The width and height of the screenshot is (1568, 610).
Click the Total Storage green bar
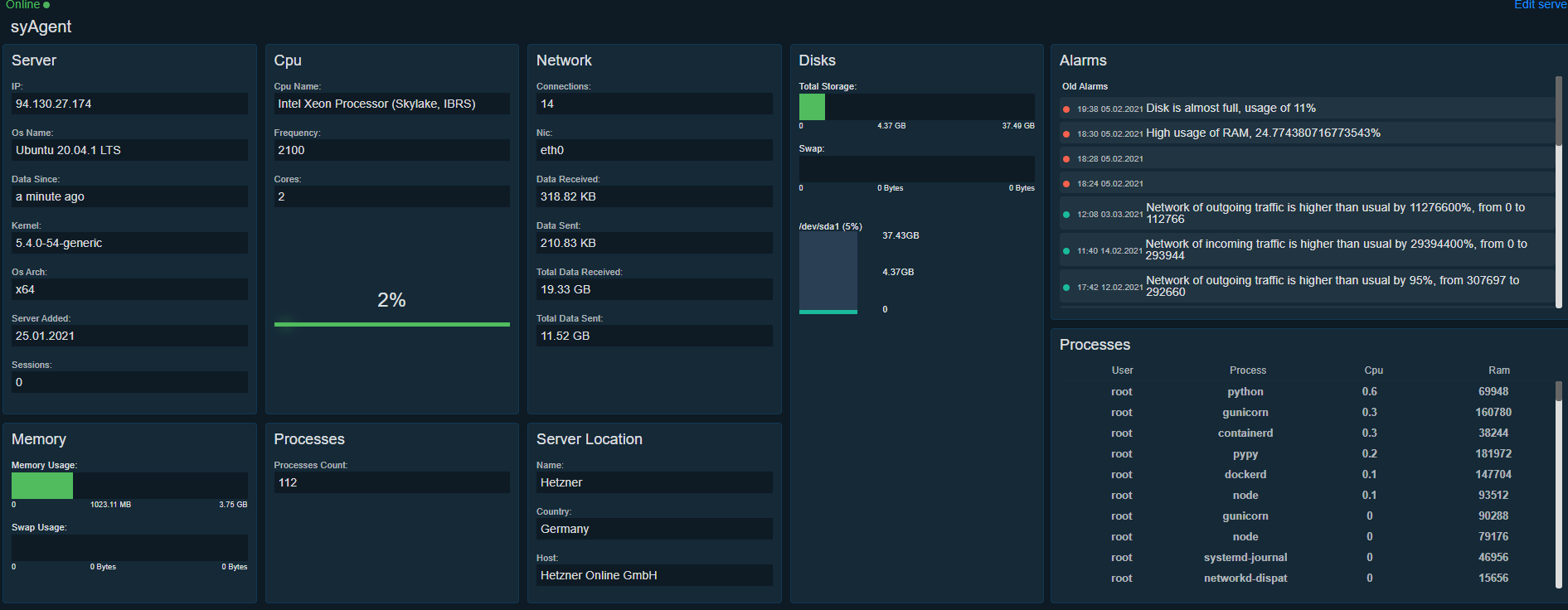click(812, 107)
